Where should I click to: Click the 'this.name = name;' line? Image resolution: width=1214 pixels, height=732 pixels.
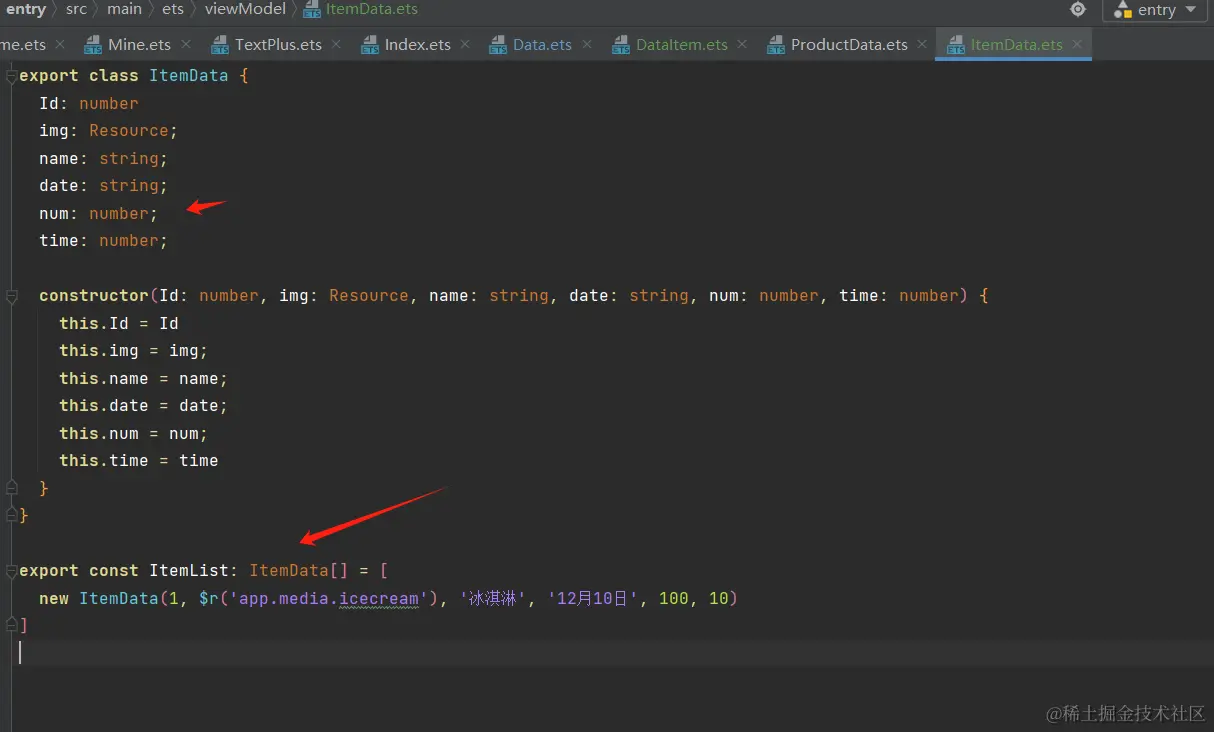click(x=144, y=379)
